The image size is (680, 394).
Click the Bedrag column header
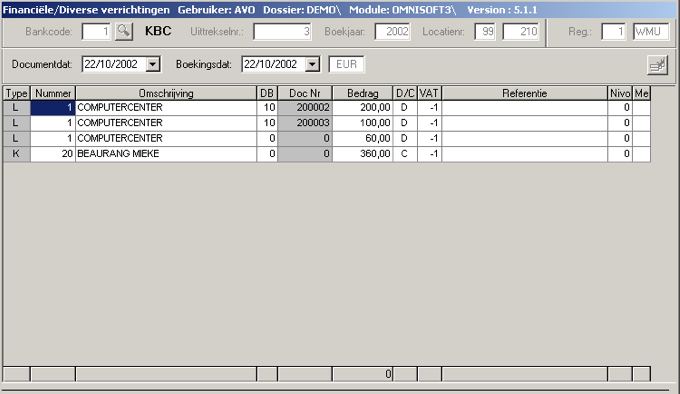[x=363, y=93]
